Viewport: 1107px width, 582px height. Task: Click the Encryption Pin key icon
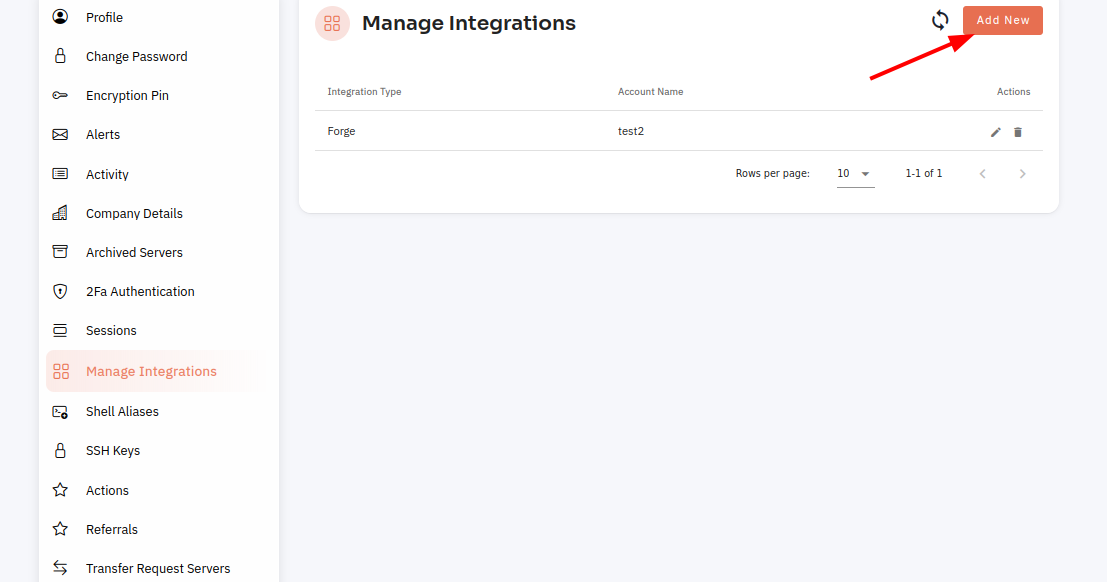tap(61, 95)
